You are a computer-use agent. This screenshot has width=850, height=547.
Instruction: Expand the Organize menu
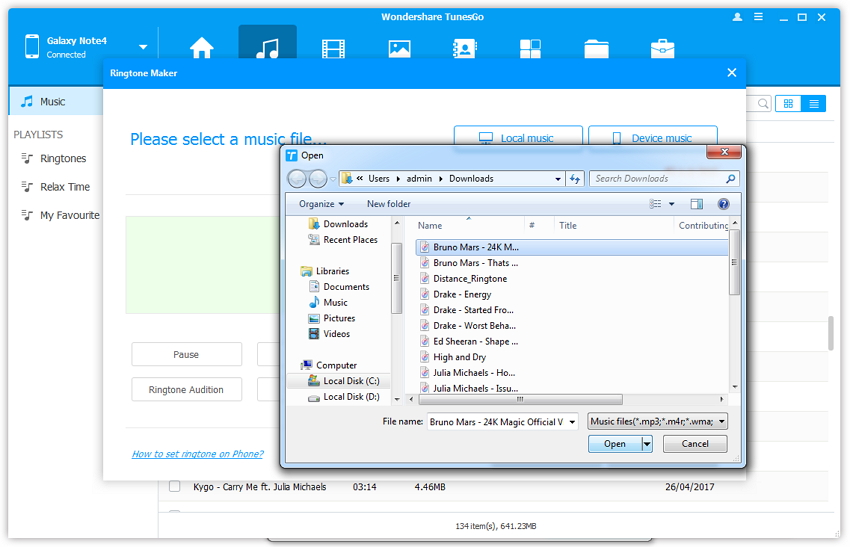pos(320,204)
